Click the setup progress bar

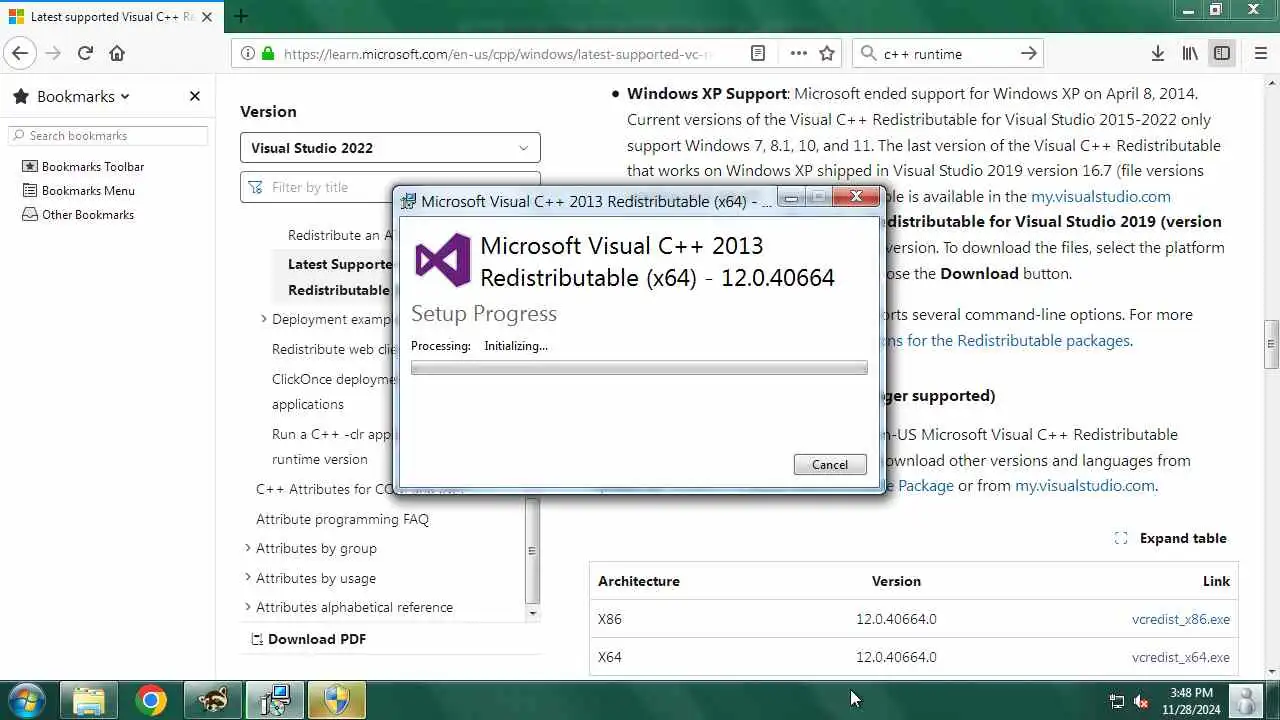(x=639, y=368)
